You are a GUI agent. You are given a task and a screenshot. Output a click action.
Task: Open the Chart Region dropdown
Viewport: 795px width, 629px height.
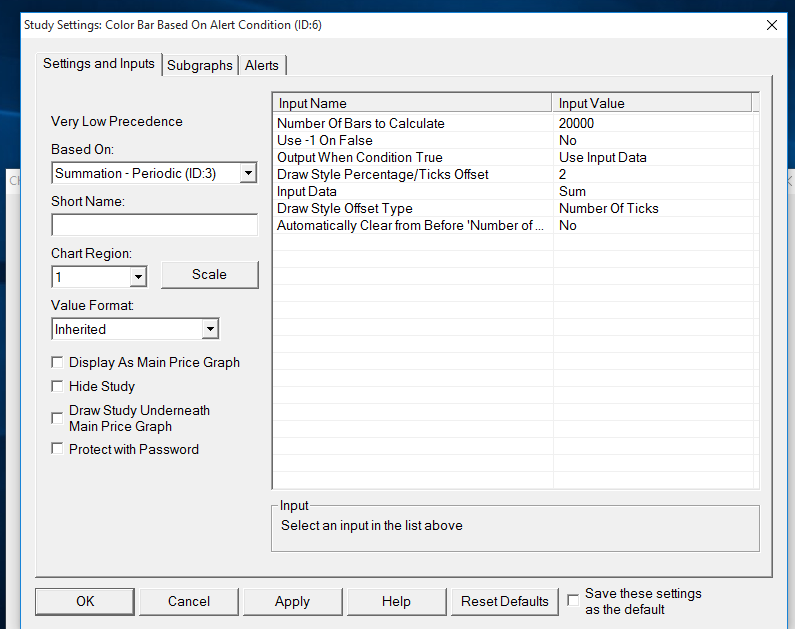[138, 277]
